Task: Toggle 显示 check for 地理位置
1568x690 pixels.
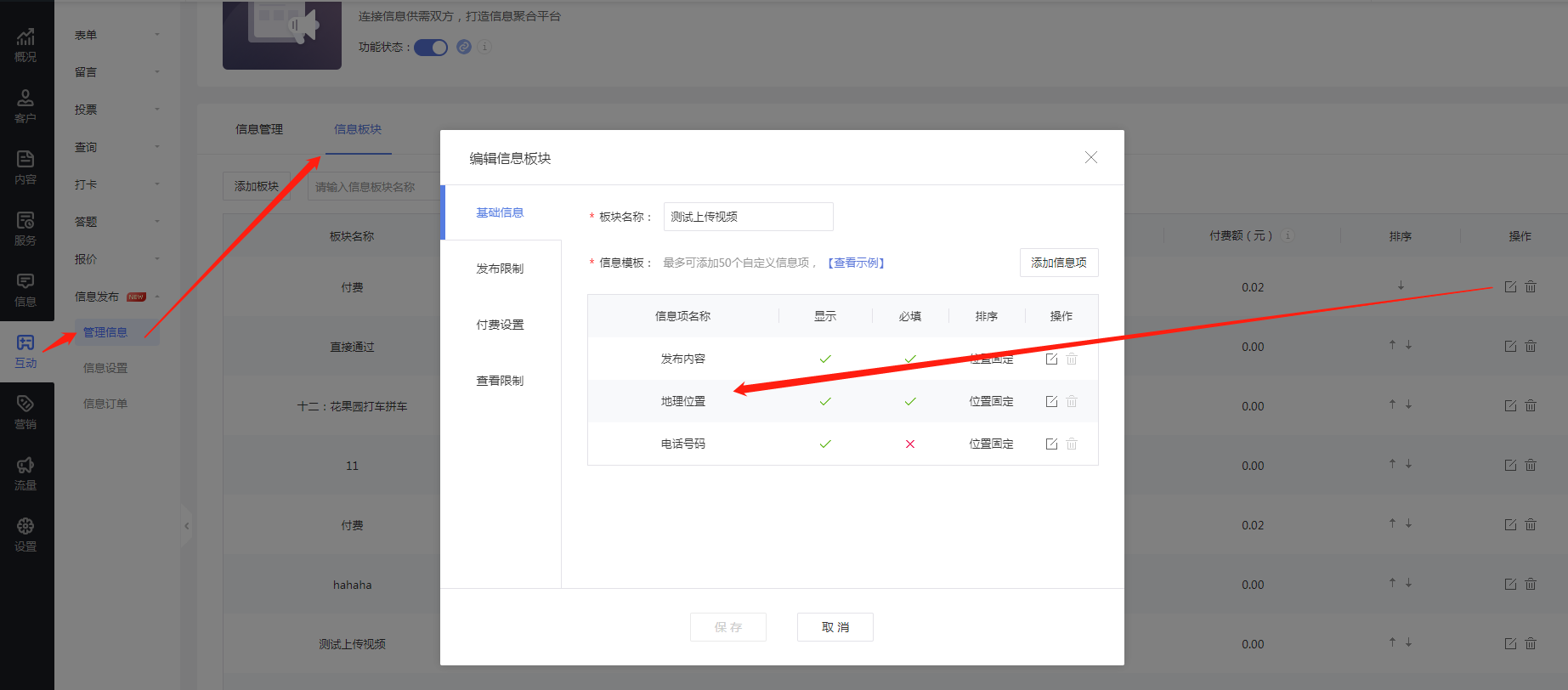Action: [x=825, y=401]
